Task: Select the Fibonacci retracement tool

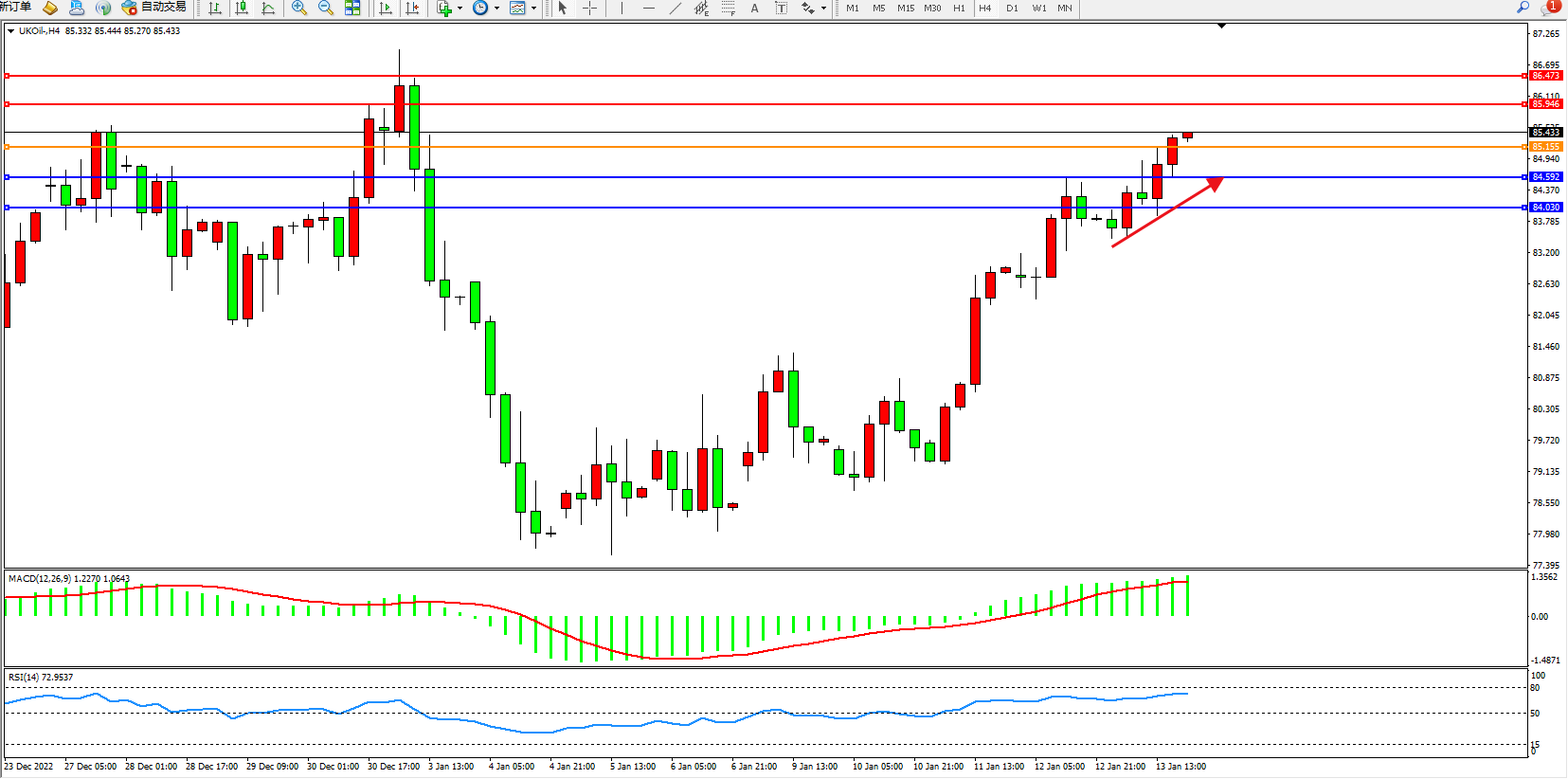Action: (x=728, y=9)
